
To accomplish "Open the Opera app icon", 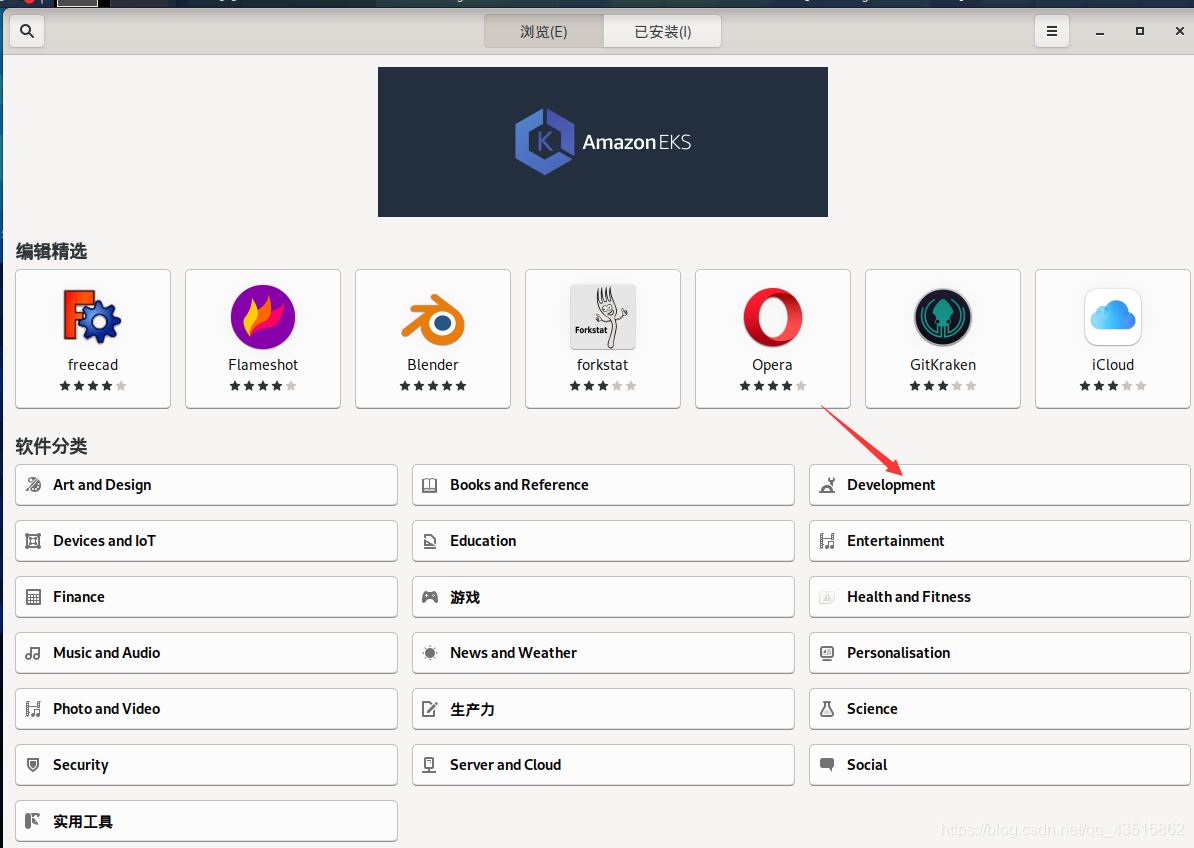I will pyautogui.click(x=773, y=317).
